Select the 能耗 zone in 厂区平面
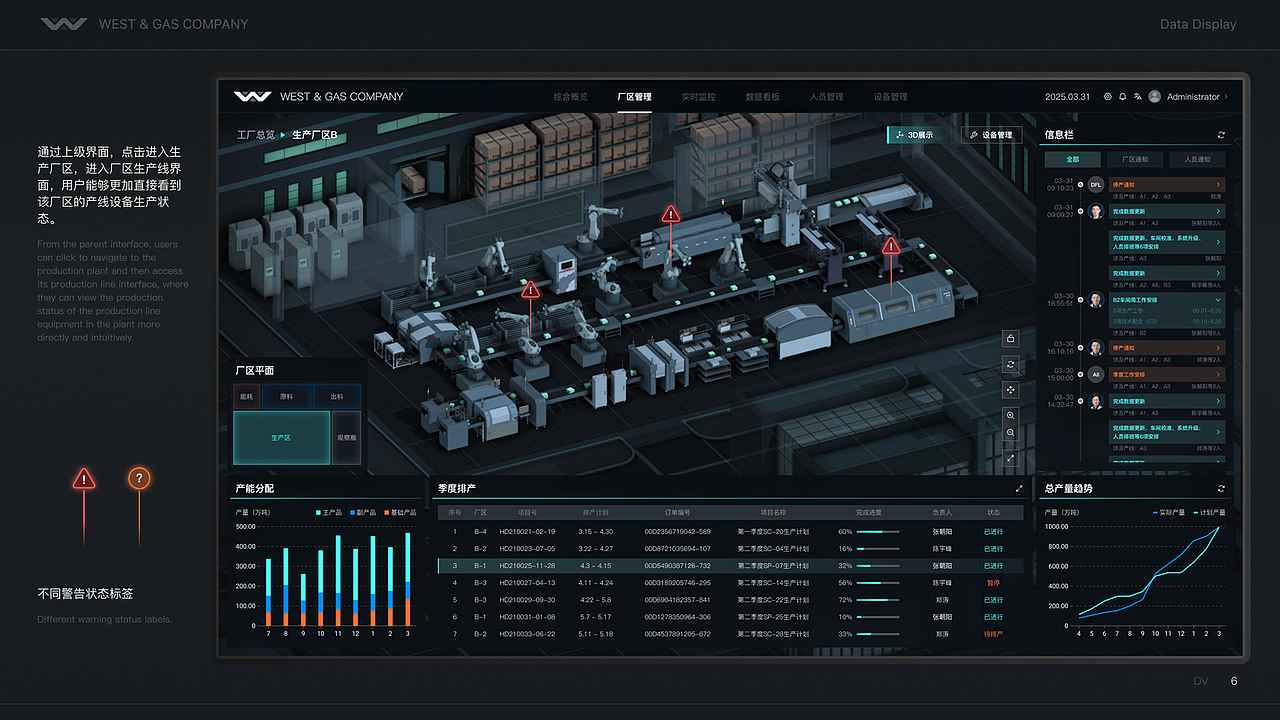The width and height of the screenshot is (1280, 720). (246, 397)
